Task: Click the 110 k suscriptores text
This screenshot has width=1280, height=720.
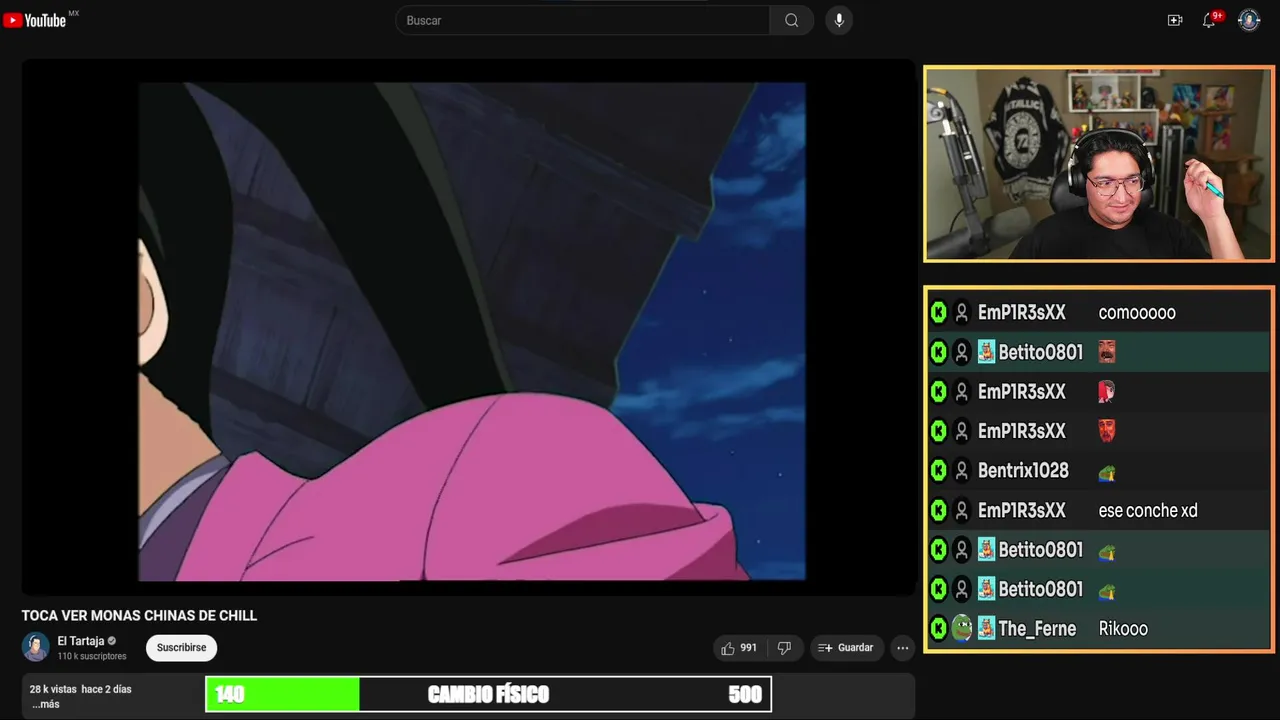Action: point(92,656)
